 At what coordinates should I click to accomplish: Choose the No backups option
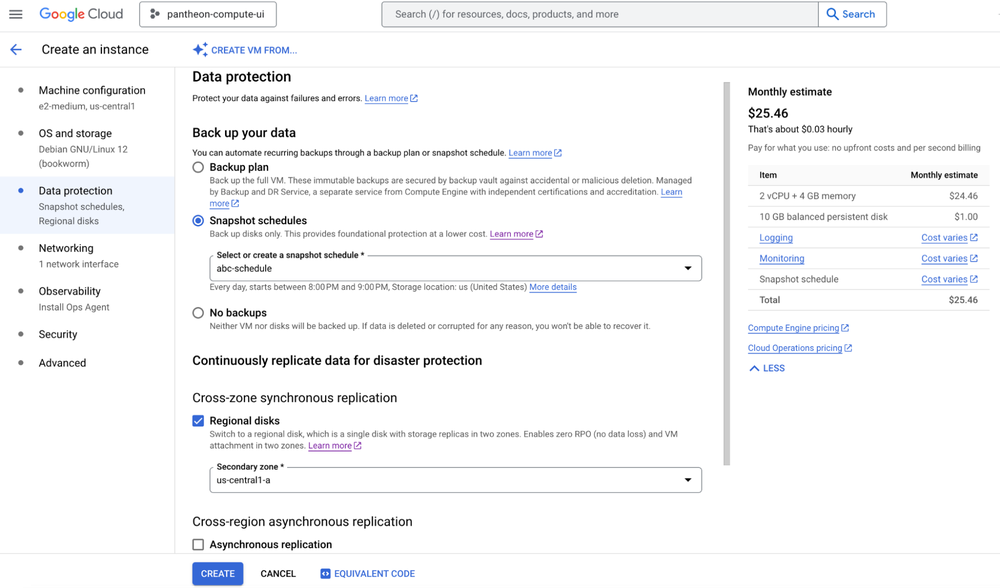[x=197, y=312]
